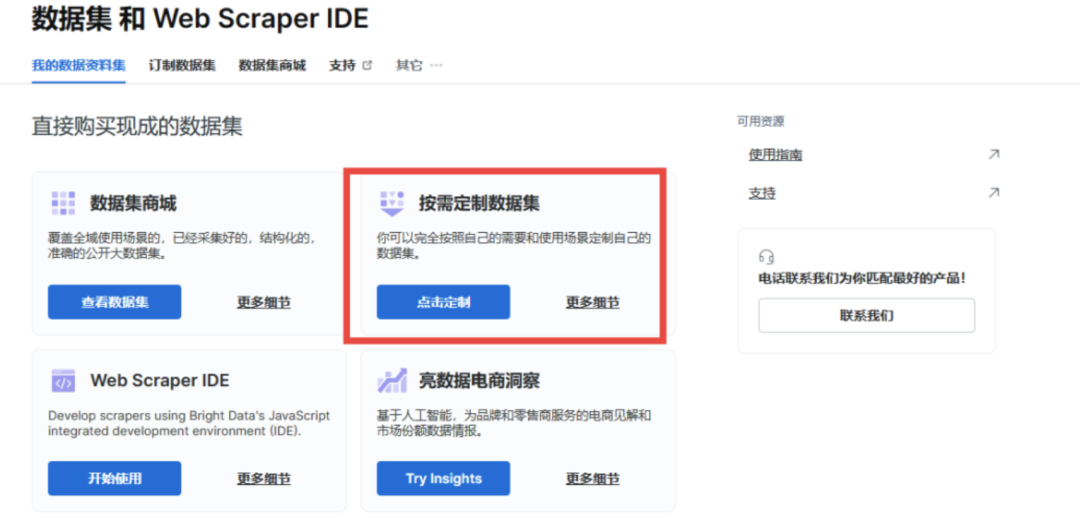Screen dimensions: 1080x521
Task: Click the 可用资源 label
Action: tap(760, 122)
